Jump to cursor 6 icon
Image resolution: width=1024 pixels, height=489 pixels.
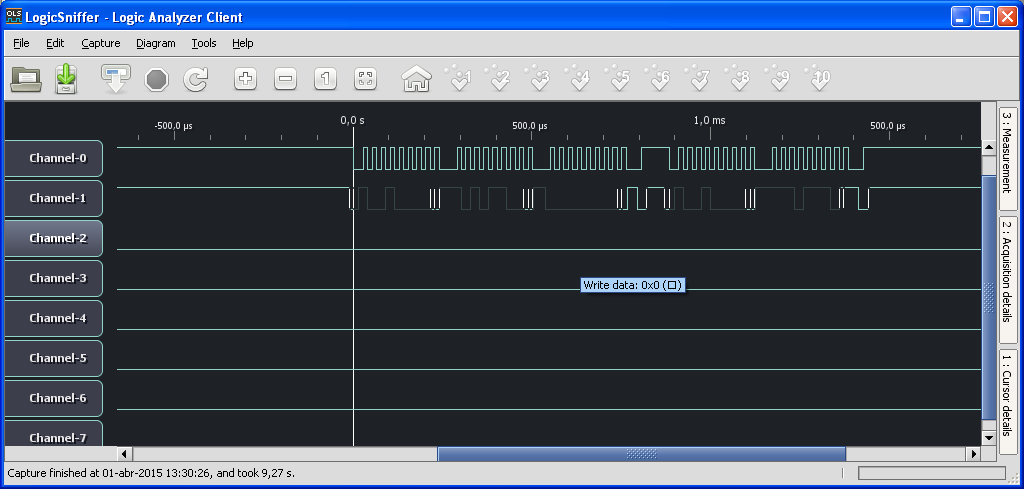(x=658, y=78)
